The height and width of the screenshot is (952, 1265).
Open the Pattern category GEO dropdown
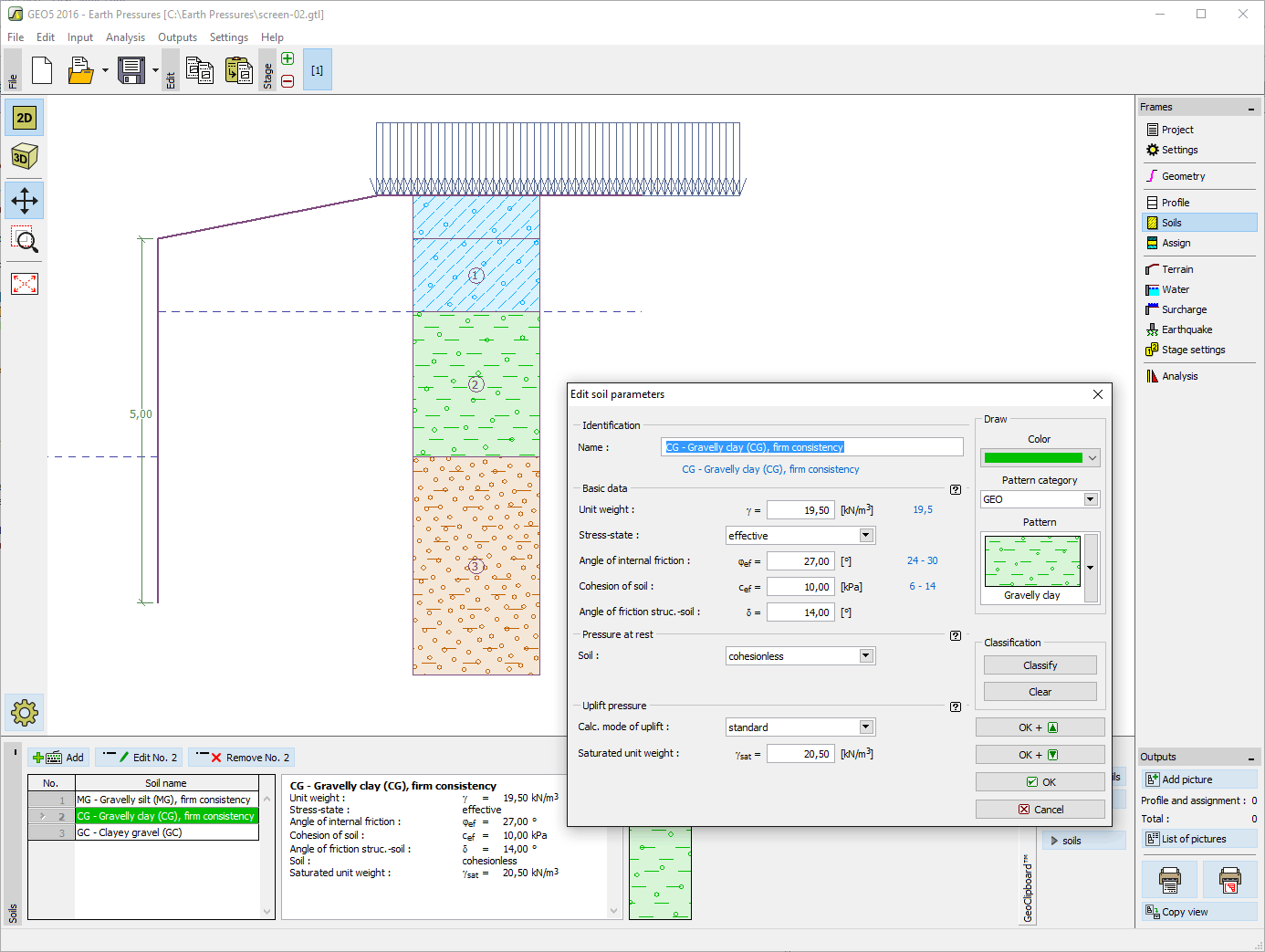pyautogui.click(x=1090, y=499)
